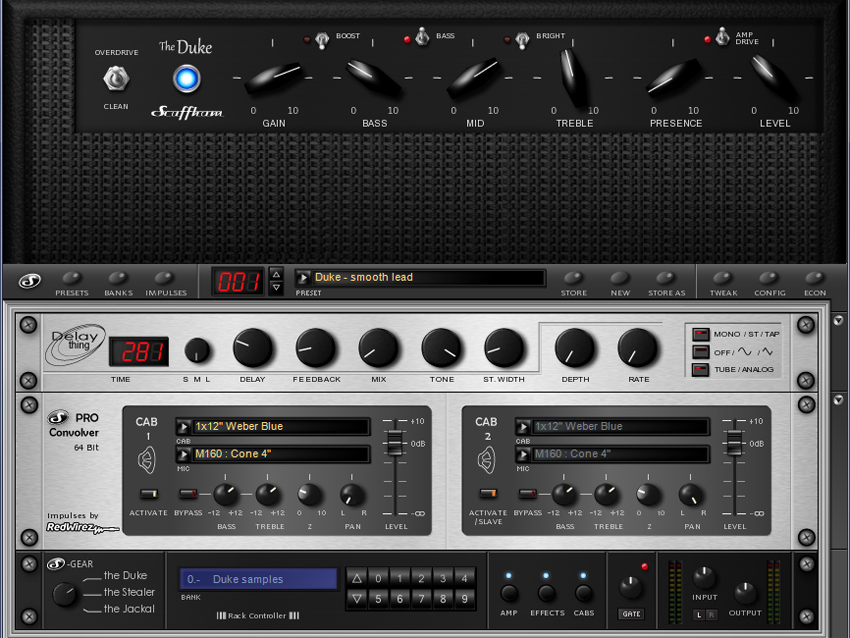Open the Econ mode button
Screen dimensions: 850x638
pos(815,279)
